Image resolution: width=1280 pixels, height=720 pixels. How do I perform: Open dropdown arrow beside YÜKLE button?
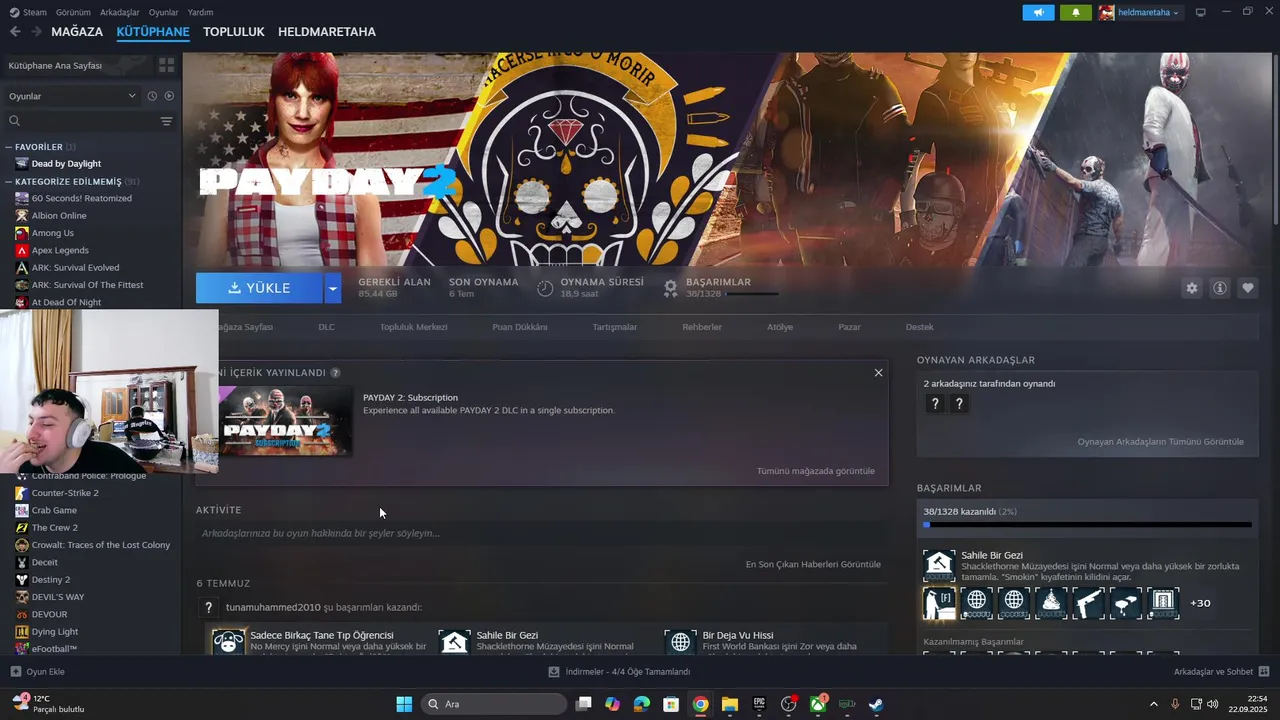[333, 288]
